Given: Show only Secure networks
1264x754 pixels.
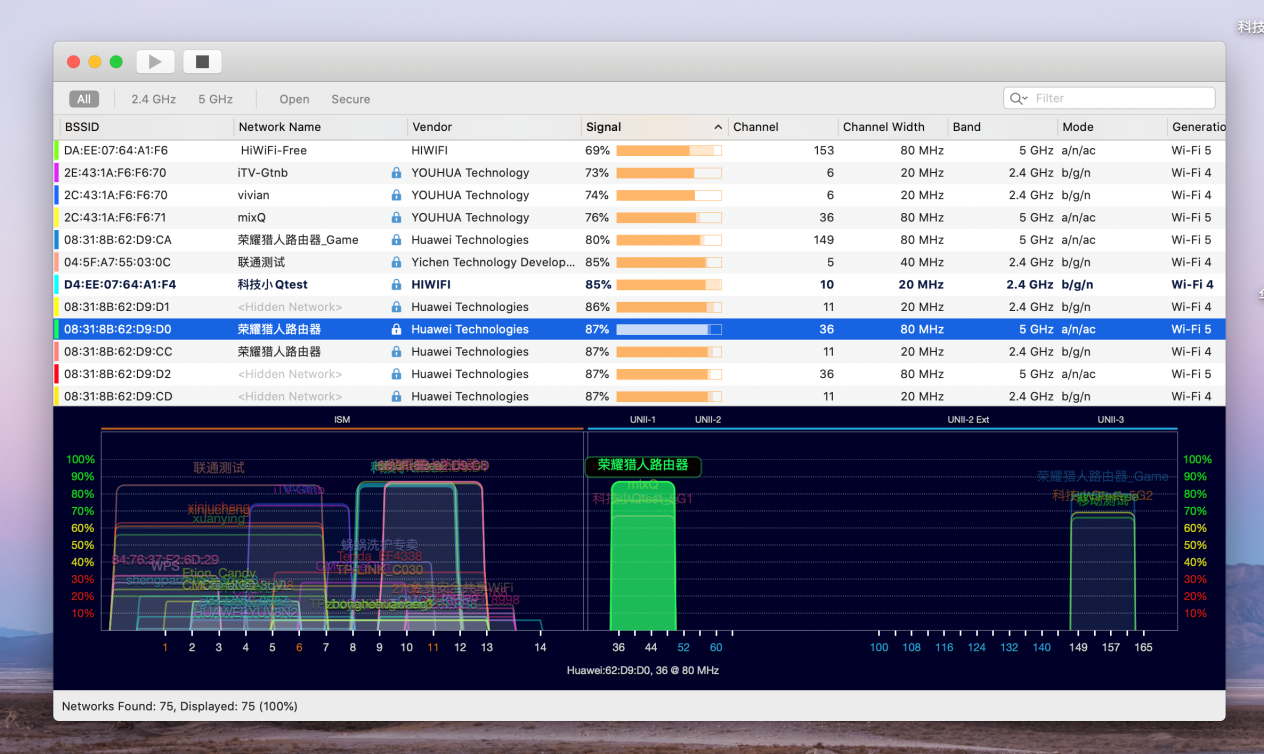Looking at the screenshot, I should (x=350, y=99).
